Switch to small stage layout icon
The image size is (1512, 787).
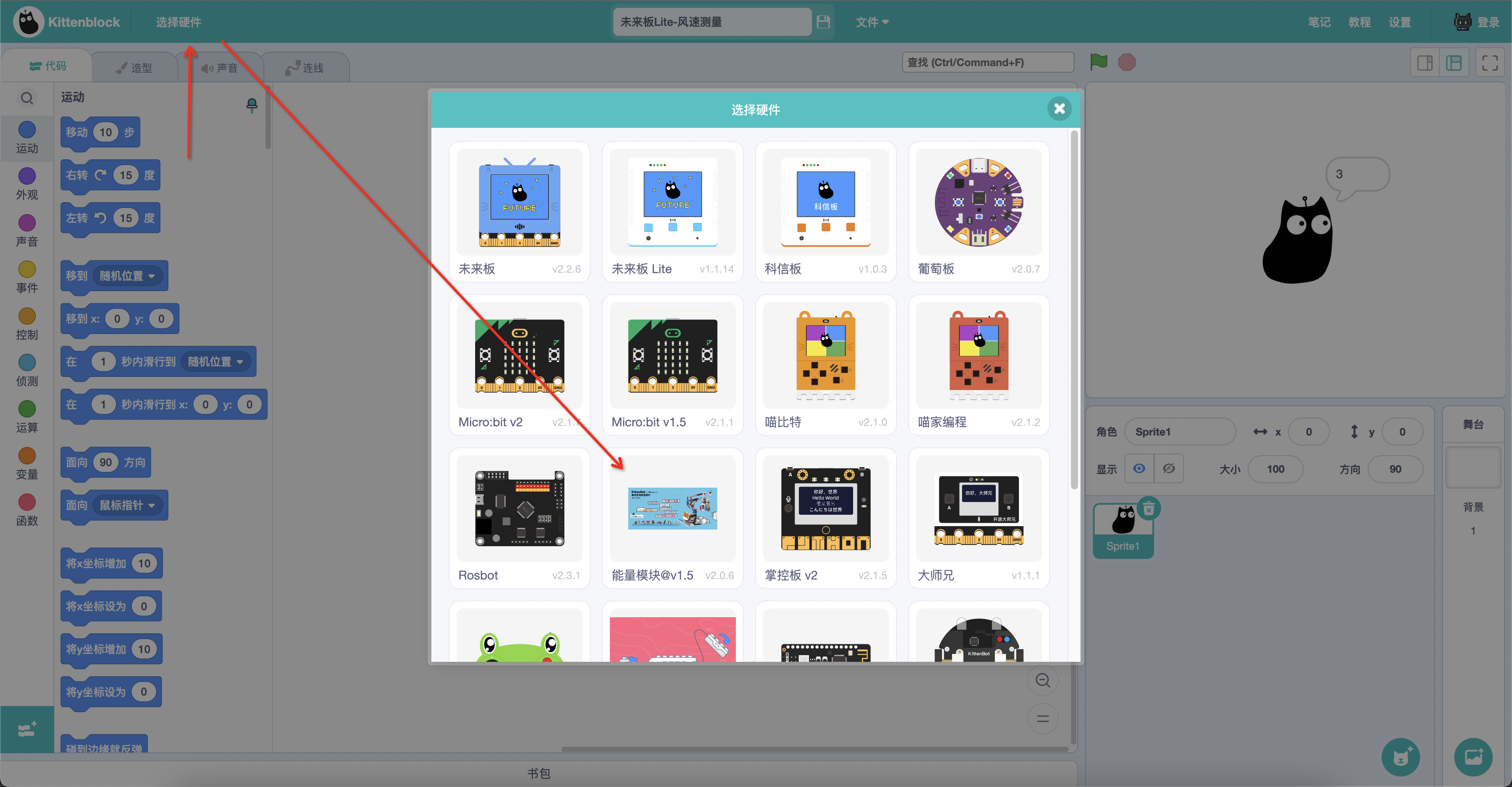[1424, 63]
